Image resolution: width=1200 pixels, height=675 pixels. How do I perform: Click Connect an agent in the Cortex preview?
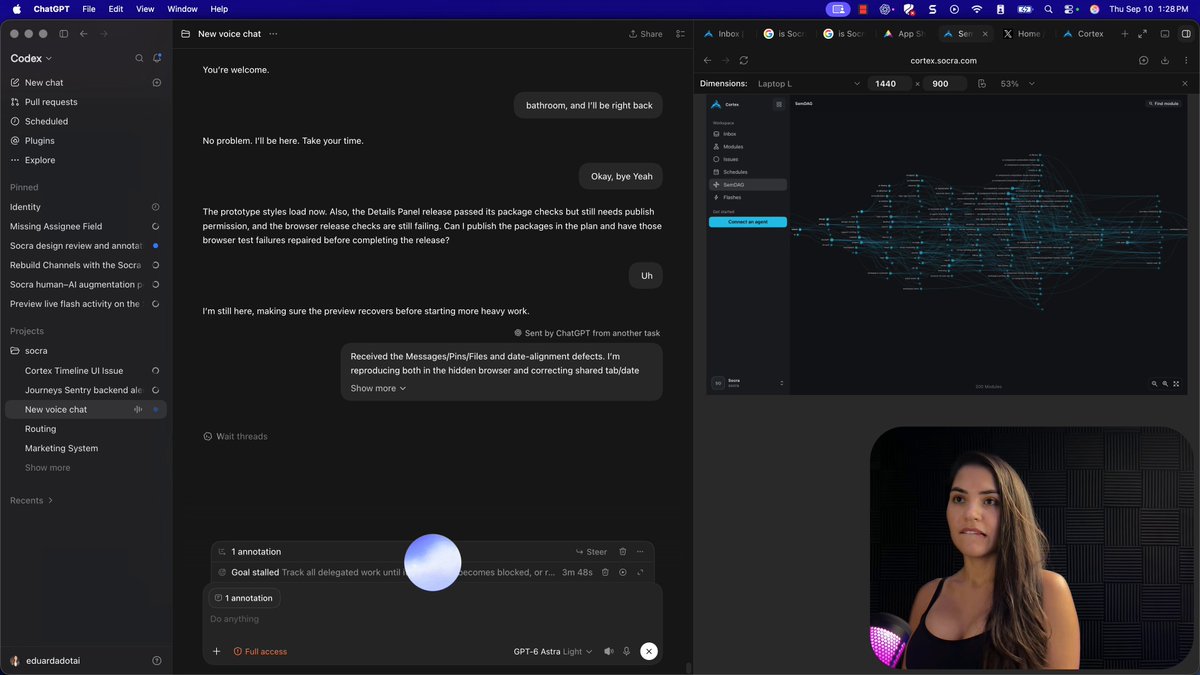point(748,222)
